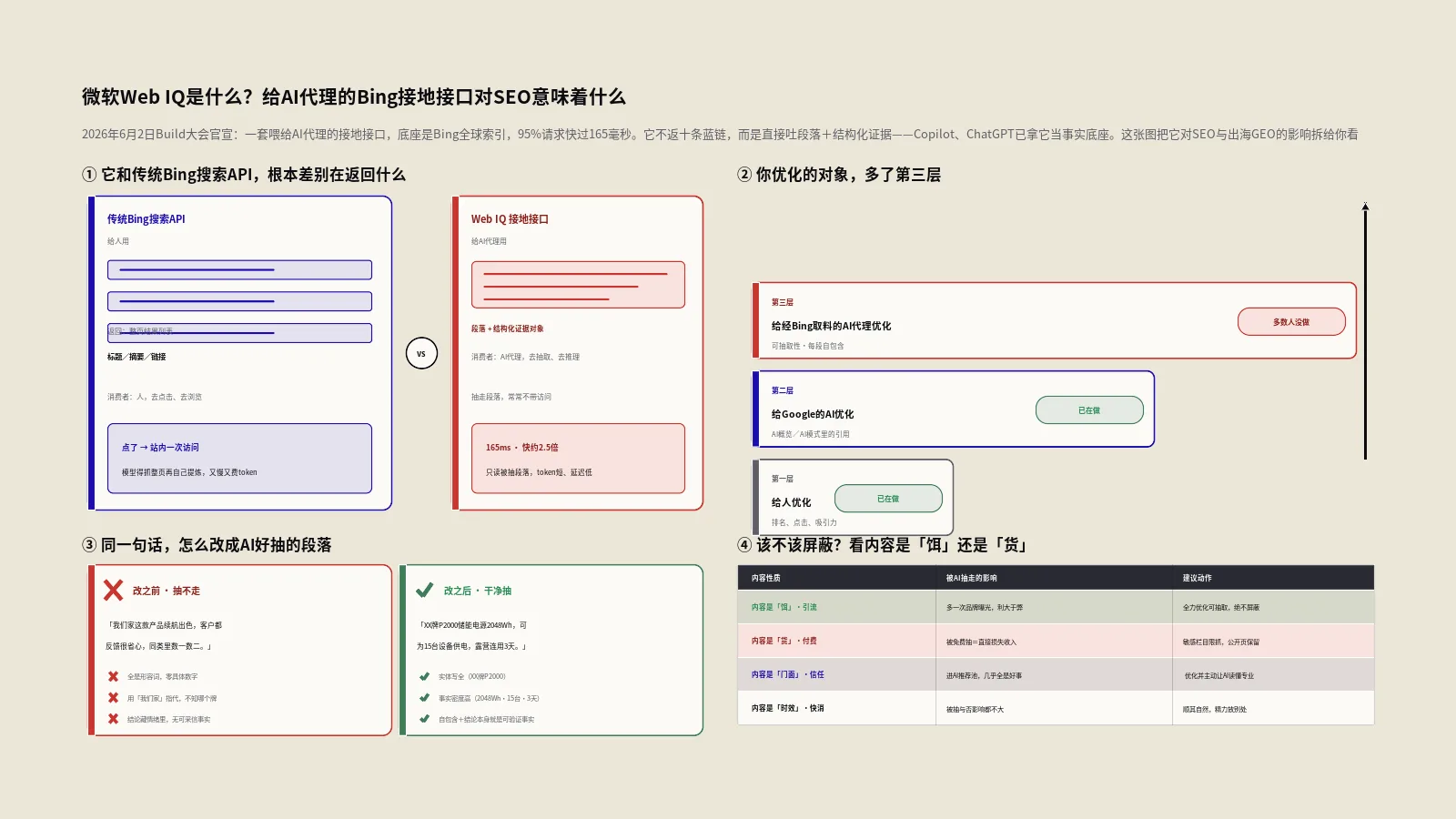Viewport: 1456px width, 819px height.
Task: Click the 抽走段落，常常不带访问 text
Action: [511, 397]
